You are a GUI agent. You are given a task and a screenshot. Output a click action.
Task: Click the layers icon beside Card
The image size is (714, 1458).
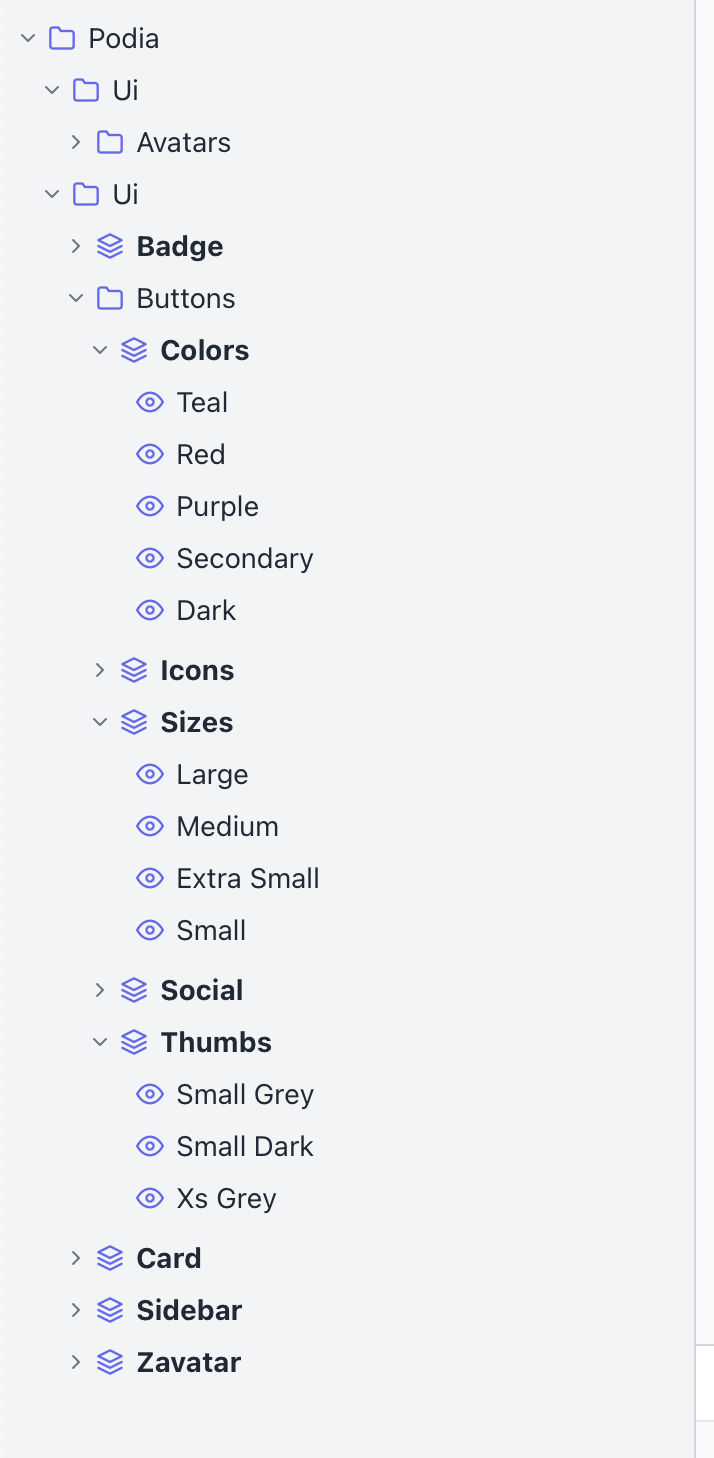(x=110, y=1258)
